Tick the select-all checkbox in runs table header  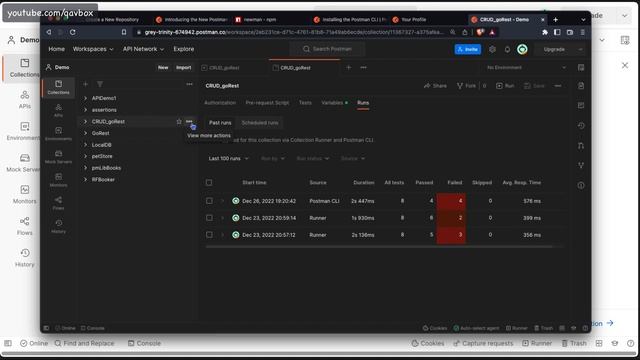tap(209, 182)
